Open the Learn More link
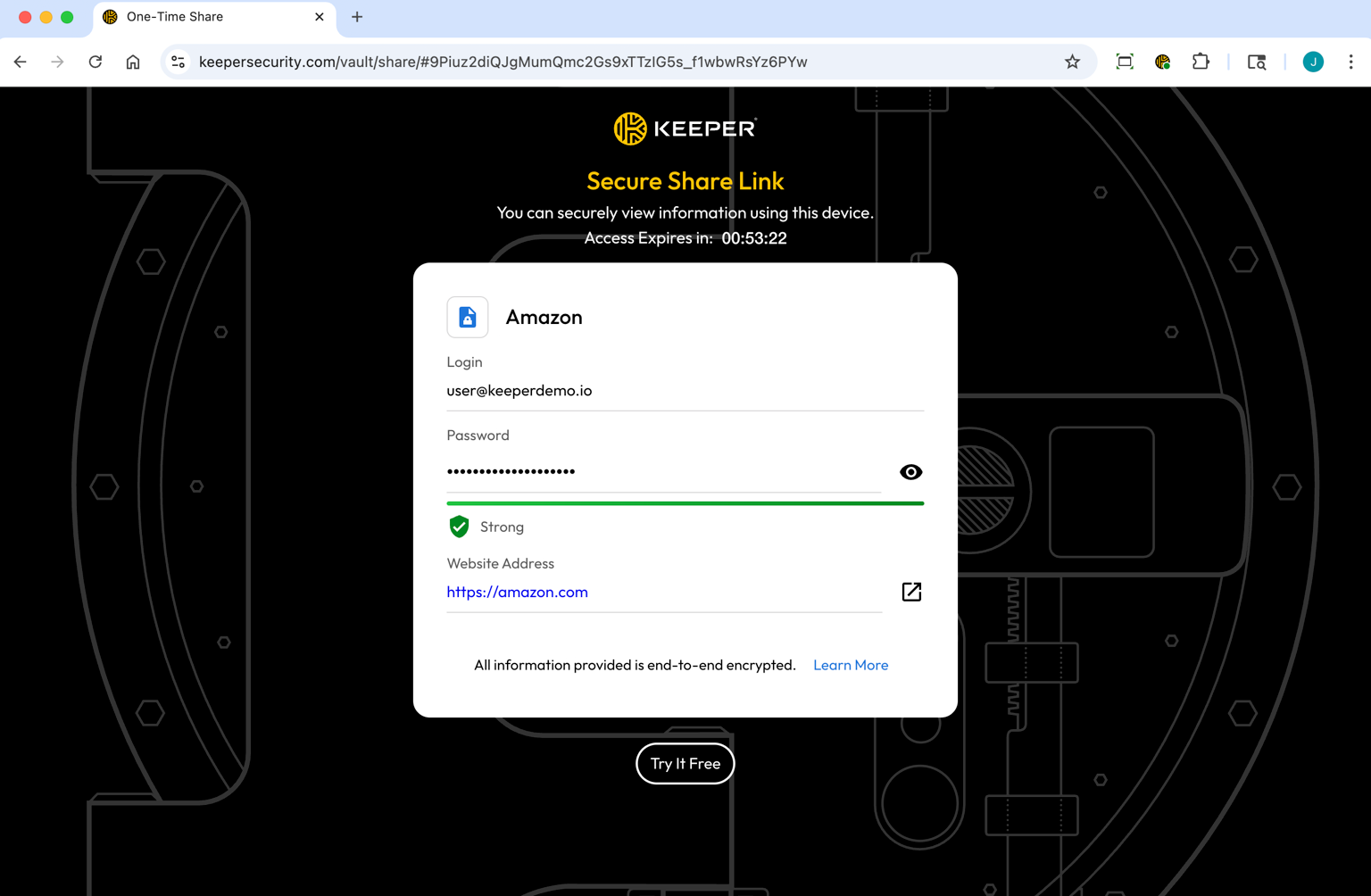This screenshot has height=896, width=1371. tap(850, 665)
